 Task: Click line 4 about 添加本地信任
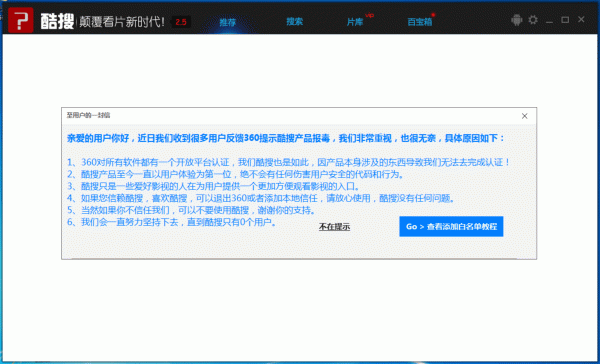pos(261,198)
